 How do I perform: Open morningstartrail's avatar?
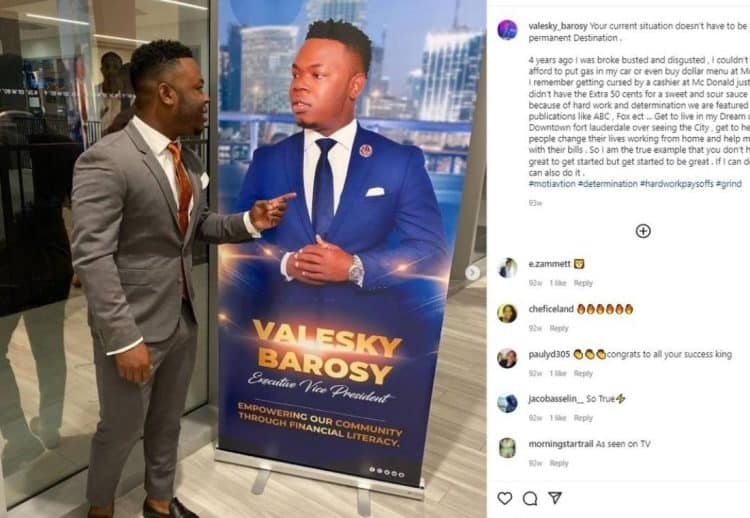click(507, 448)
